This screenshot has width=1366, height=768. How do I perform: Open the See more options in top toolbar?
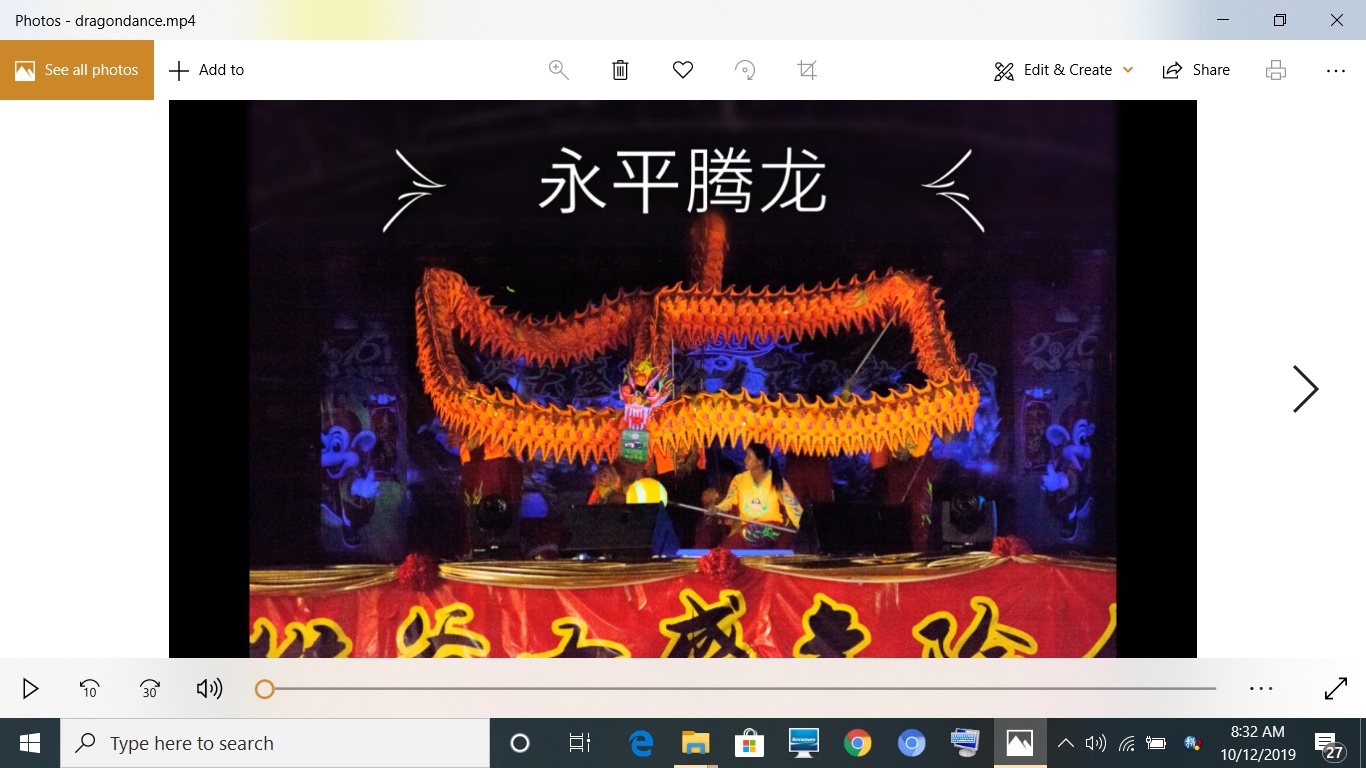1336,70
